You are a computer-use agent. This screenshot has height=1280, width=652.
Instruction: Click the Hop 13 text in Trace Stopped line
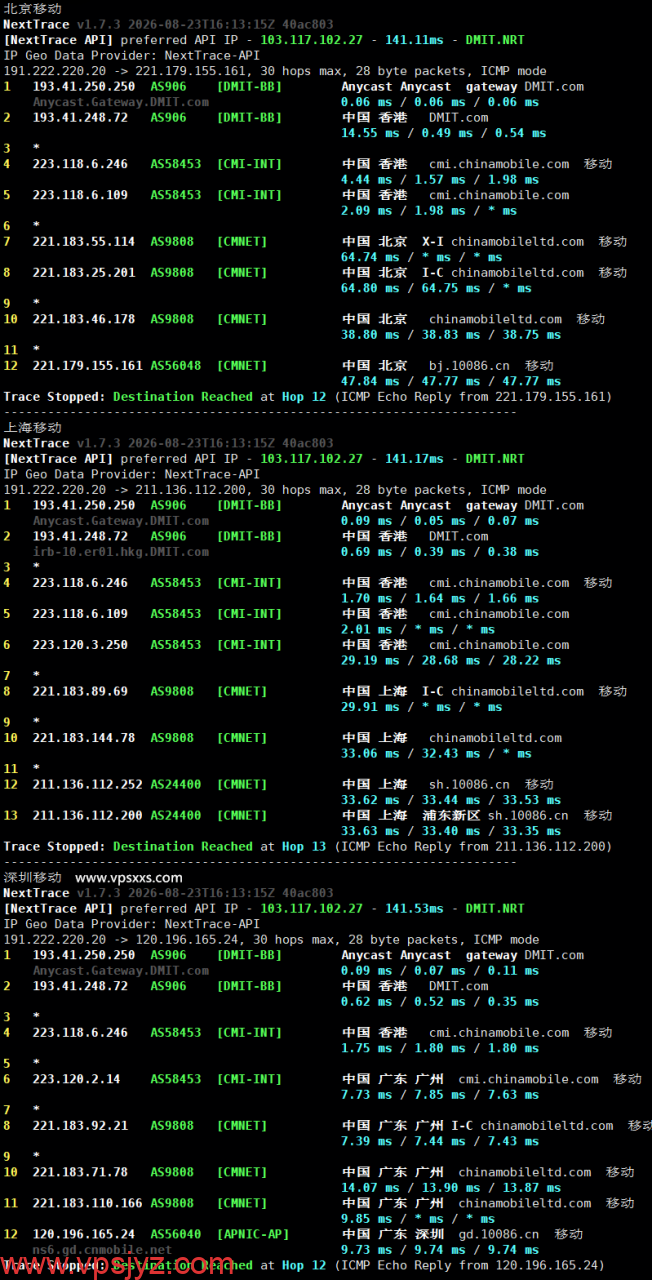(304, 847)
